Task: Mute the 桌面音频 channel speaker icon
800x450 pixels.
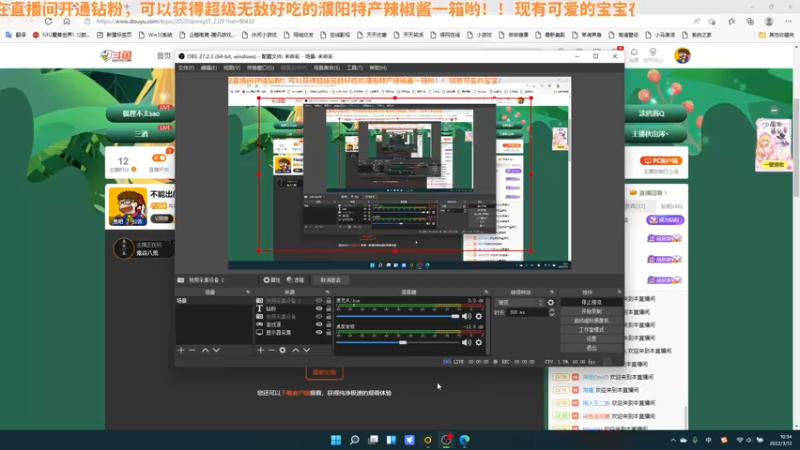Action: pos(466,342)
